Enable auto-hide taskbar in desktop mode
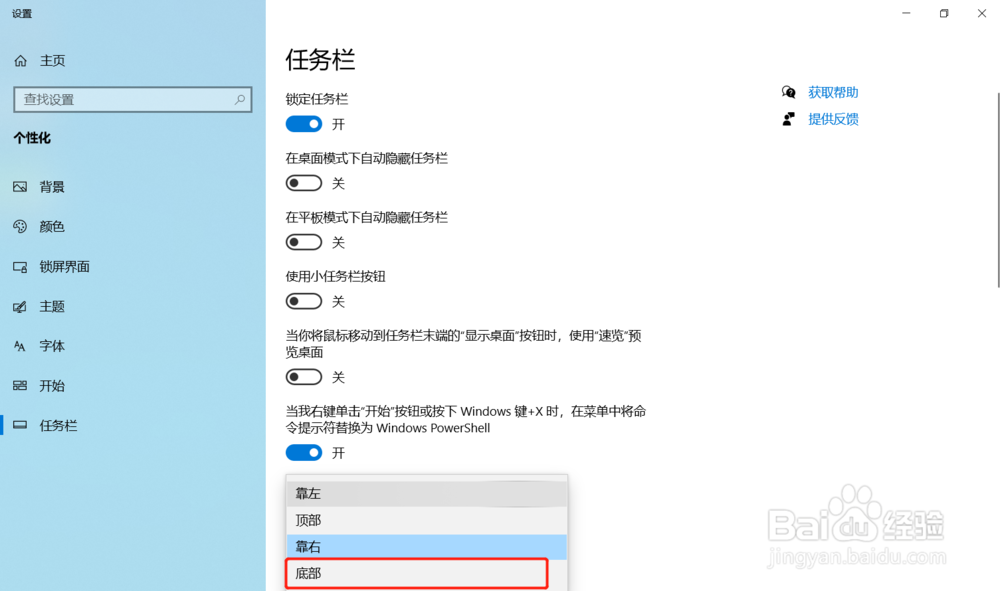 tap(304, 184)
